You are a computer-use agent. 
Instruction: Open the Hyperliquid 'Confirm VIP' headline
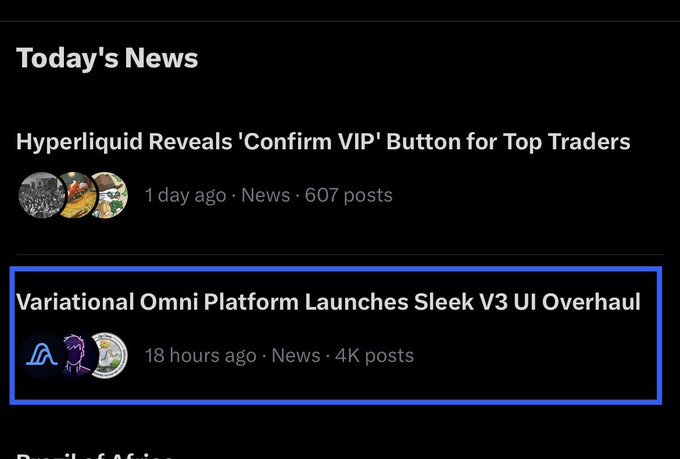323,142
